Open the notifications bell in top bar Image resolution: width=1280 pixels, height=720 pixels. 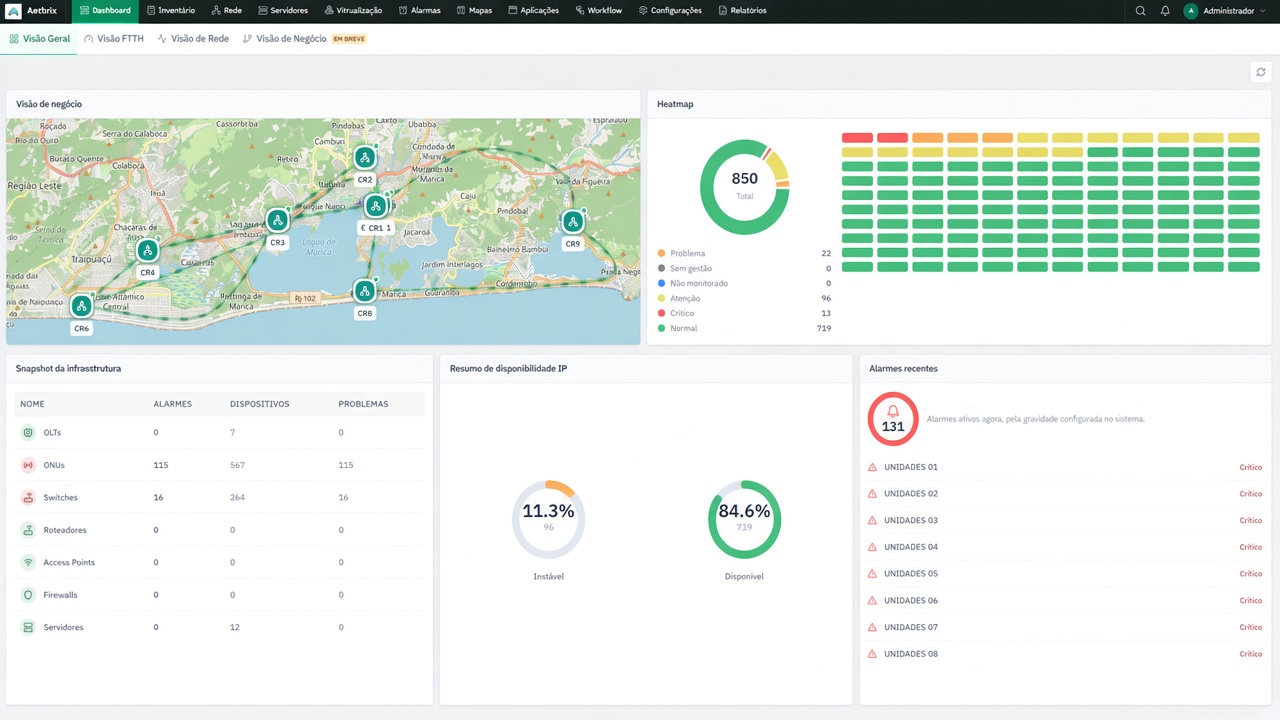click(x=1165, y=11)
